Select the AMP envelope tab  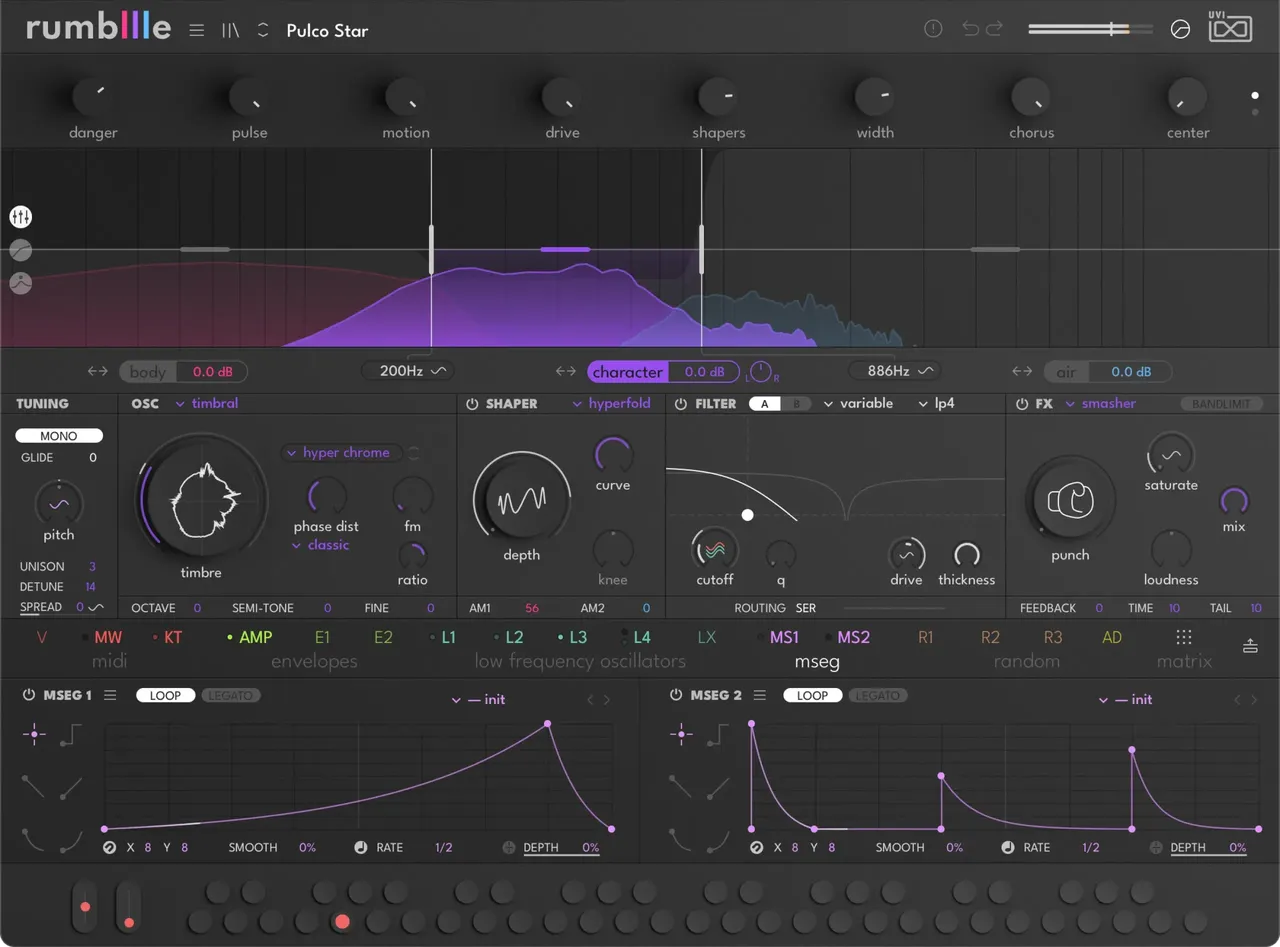(256, 637)
